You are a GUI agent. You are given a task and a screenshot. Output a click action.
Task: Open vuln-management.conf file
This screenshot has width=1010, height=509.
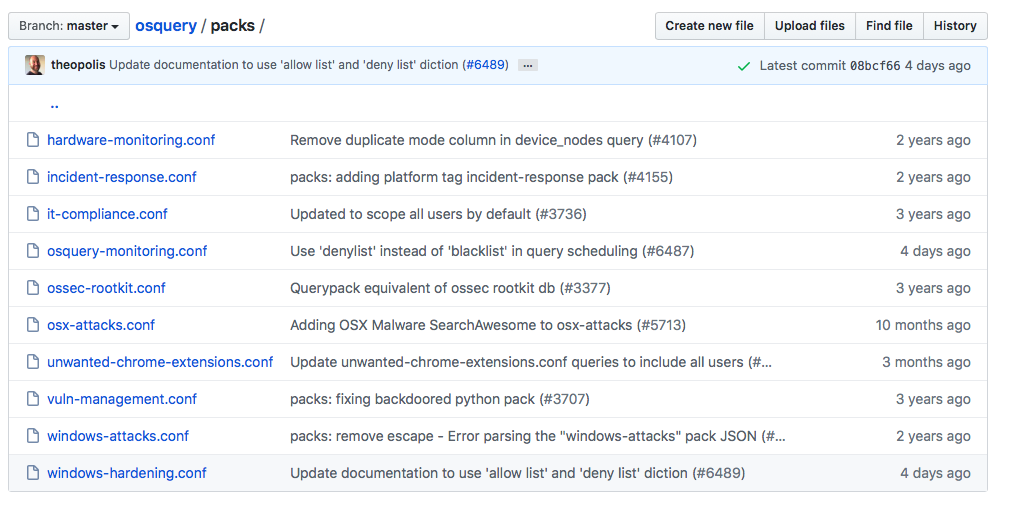click(122, 399)
